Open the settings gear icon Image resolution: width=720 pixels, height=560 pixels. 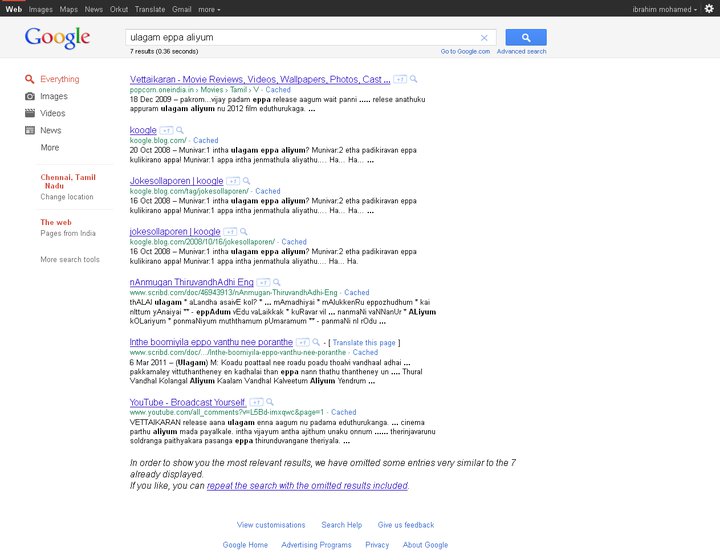(709, 9)
